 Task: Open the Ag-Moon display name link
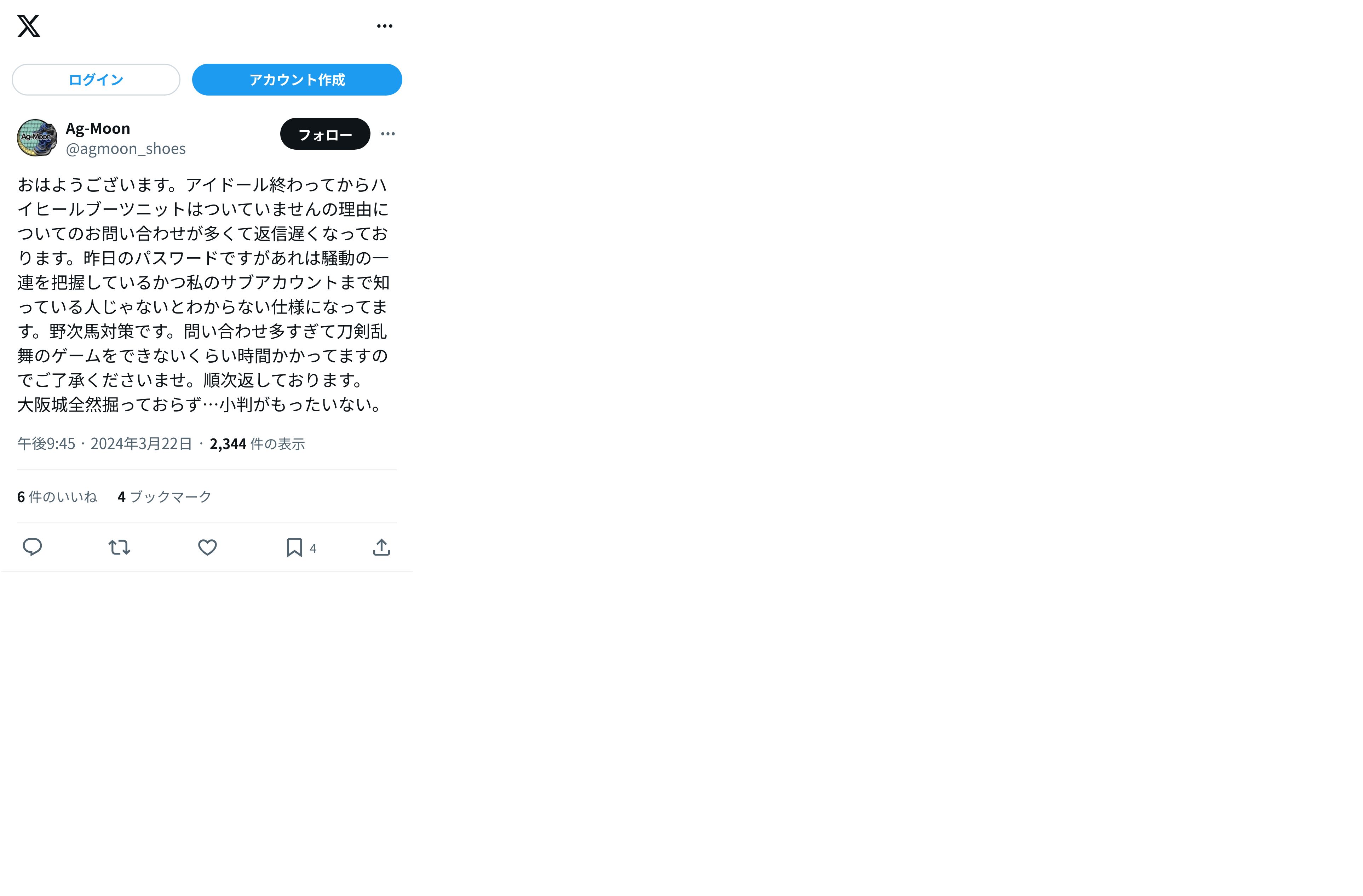coord(98,128)
